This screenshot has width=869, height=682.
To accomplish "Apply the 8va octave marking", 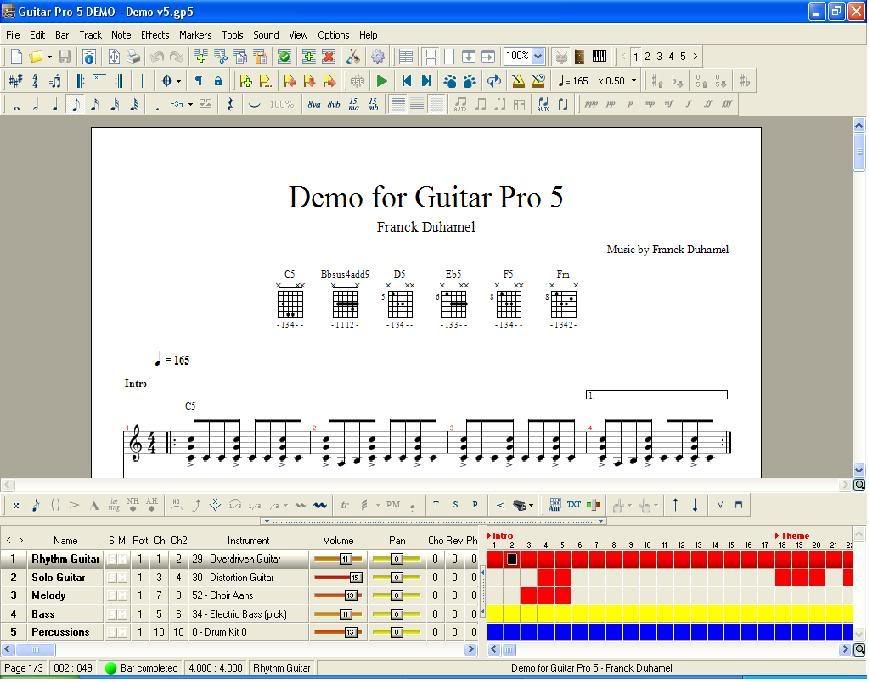I will (x=314, y=104).
